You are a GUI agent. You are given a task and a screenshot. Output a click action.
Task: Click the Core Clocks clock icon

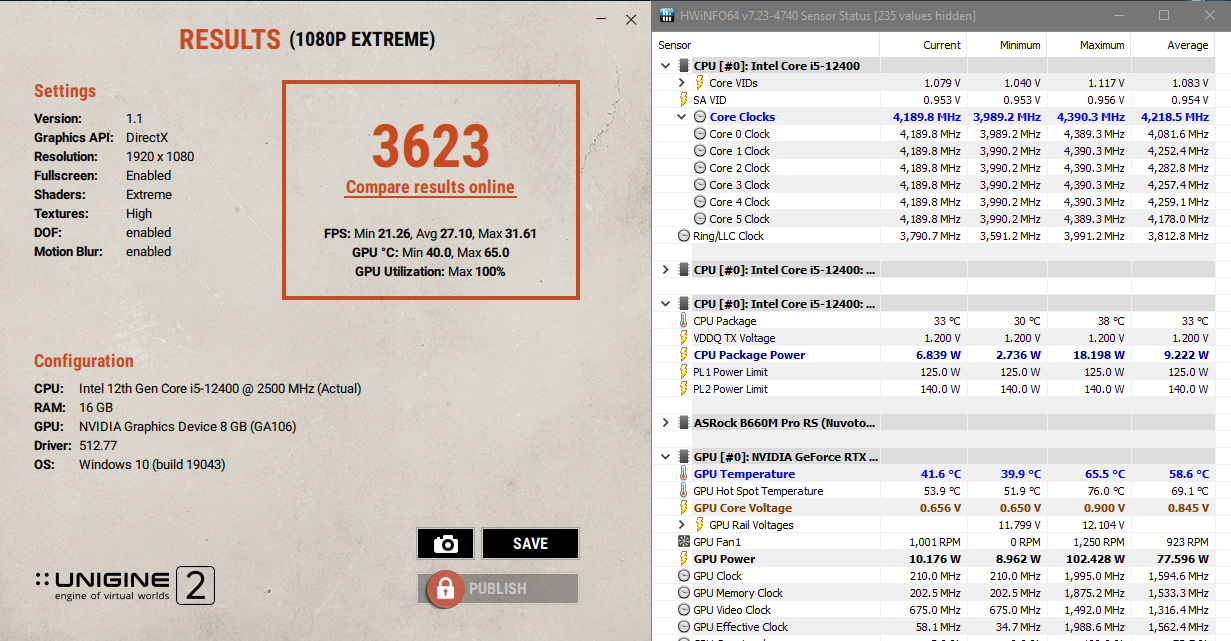coord(699,117)
